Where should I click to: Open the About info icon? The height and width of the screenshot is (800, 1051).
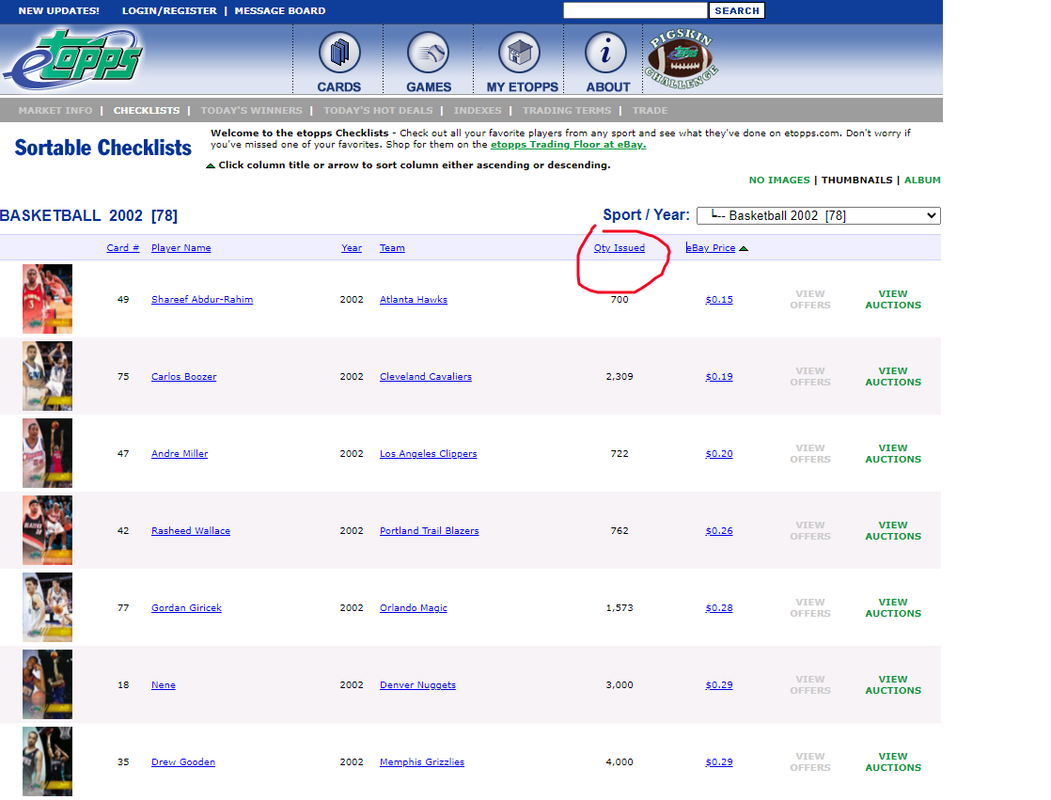pyautogui.click(x=606, y=53)
